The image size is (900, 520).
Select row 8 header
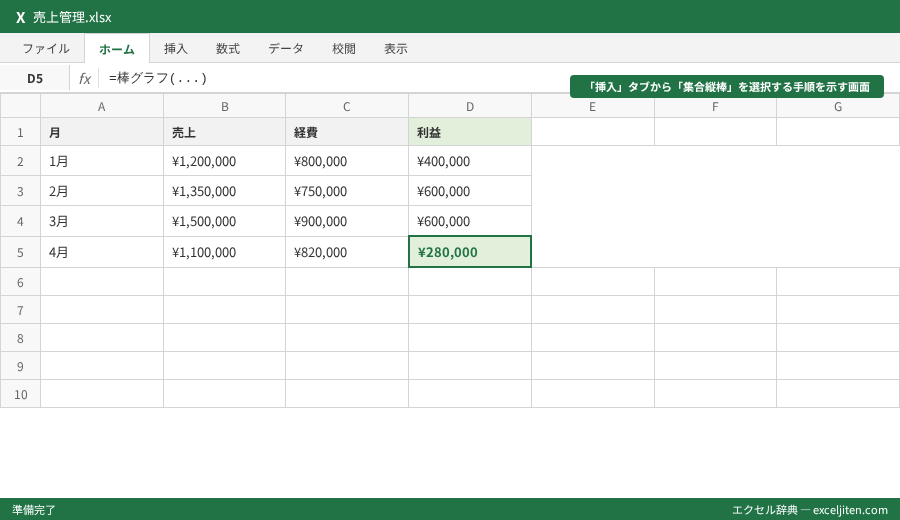tap(20, 338)
